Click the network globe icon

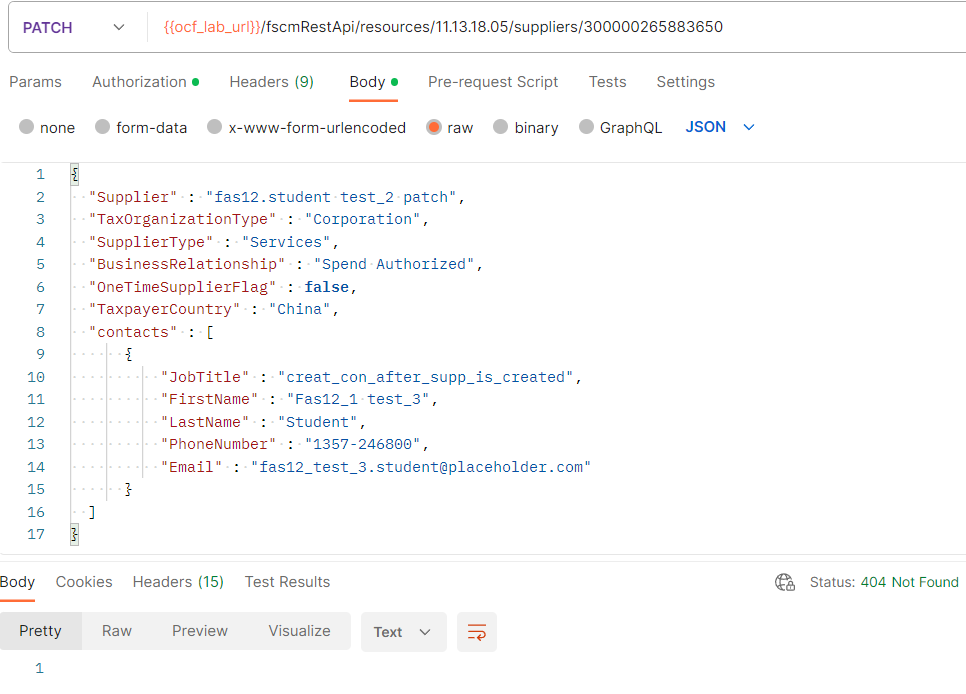click(785, 582)
